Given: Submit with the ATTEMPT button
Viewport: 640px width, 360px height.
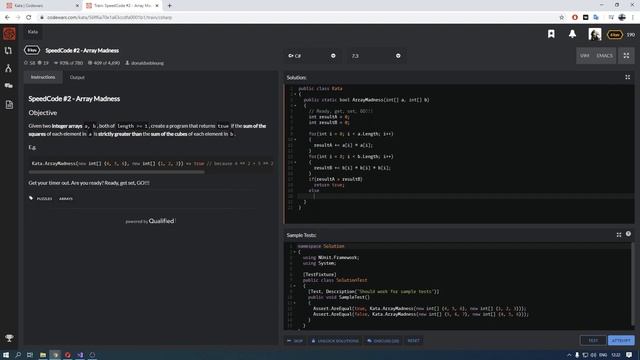Looking at the screenshot, I should point(621,340).
